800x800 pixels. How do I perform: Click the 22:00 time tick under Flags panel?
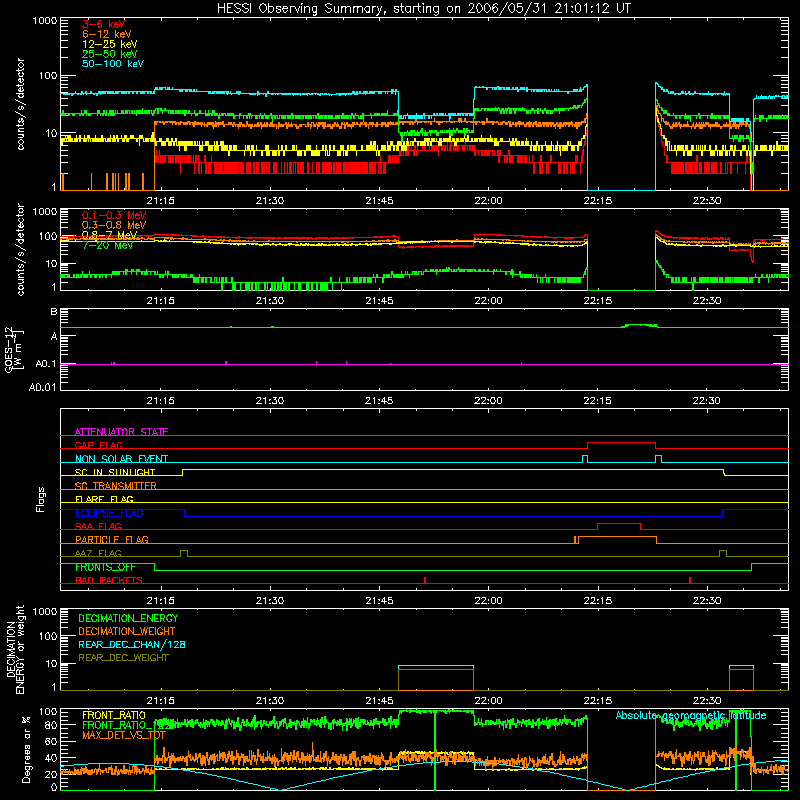[488, 601]
